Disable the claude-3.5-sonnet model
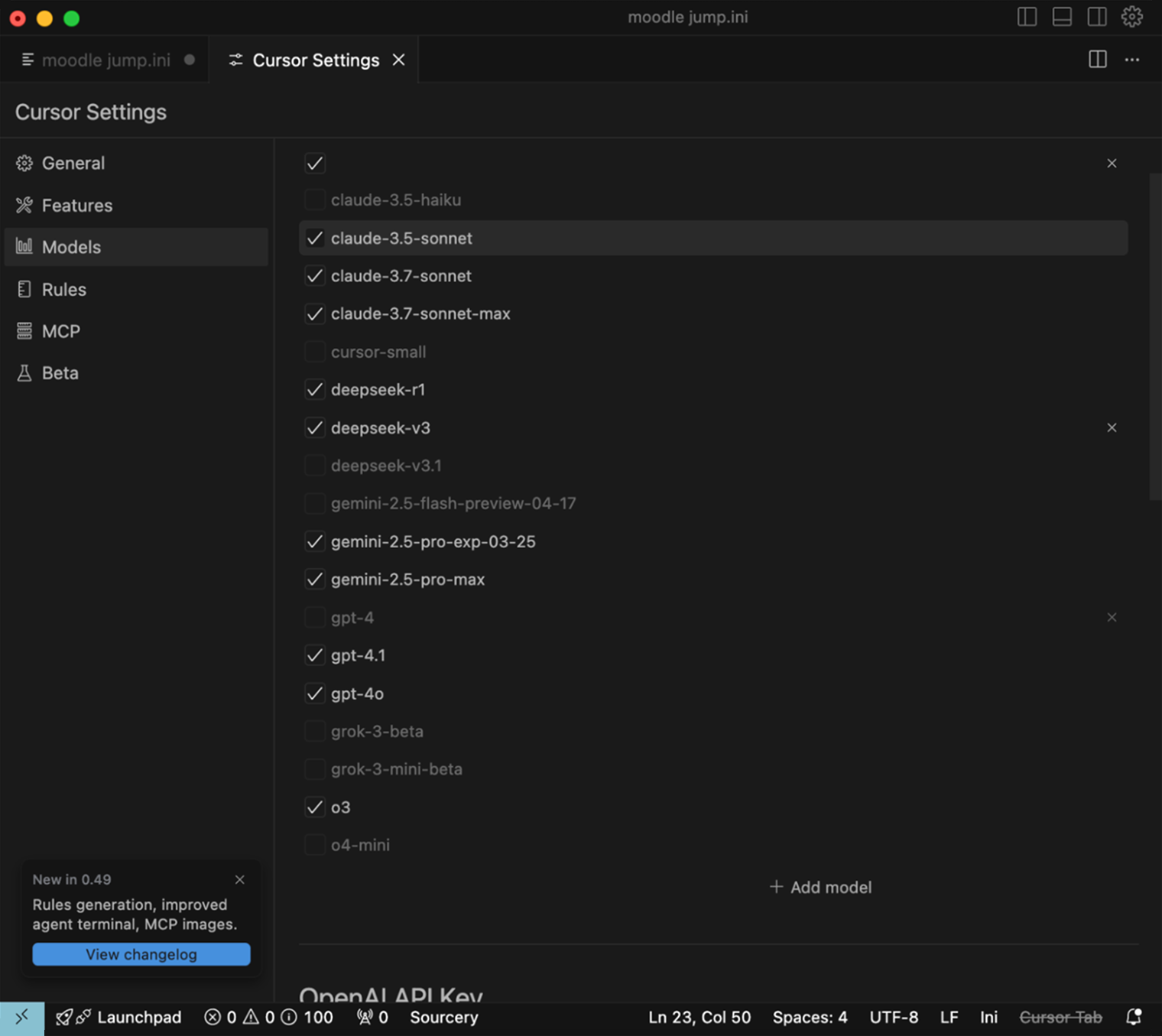The image size is (1162, 1036). click(x=315, y=238)
